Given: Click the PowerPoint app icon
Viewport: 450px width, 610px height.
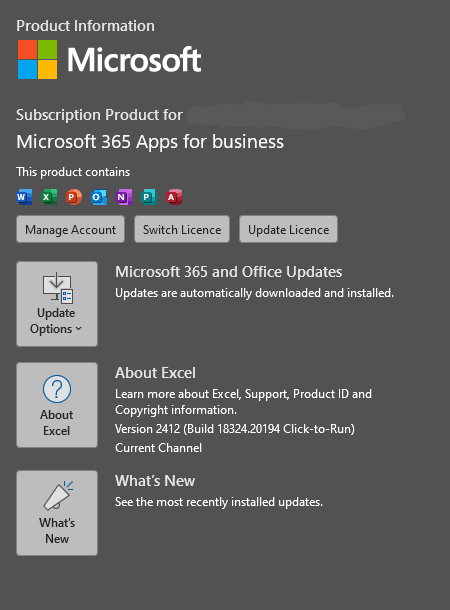Looking at the screenshot, I should pos(74,197).
